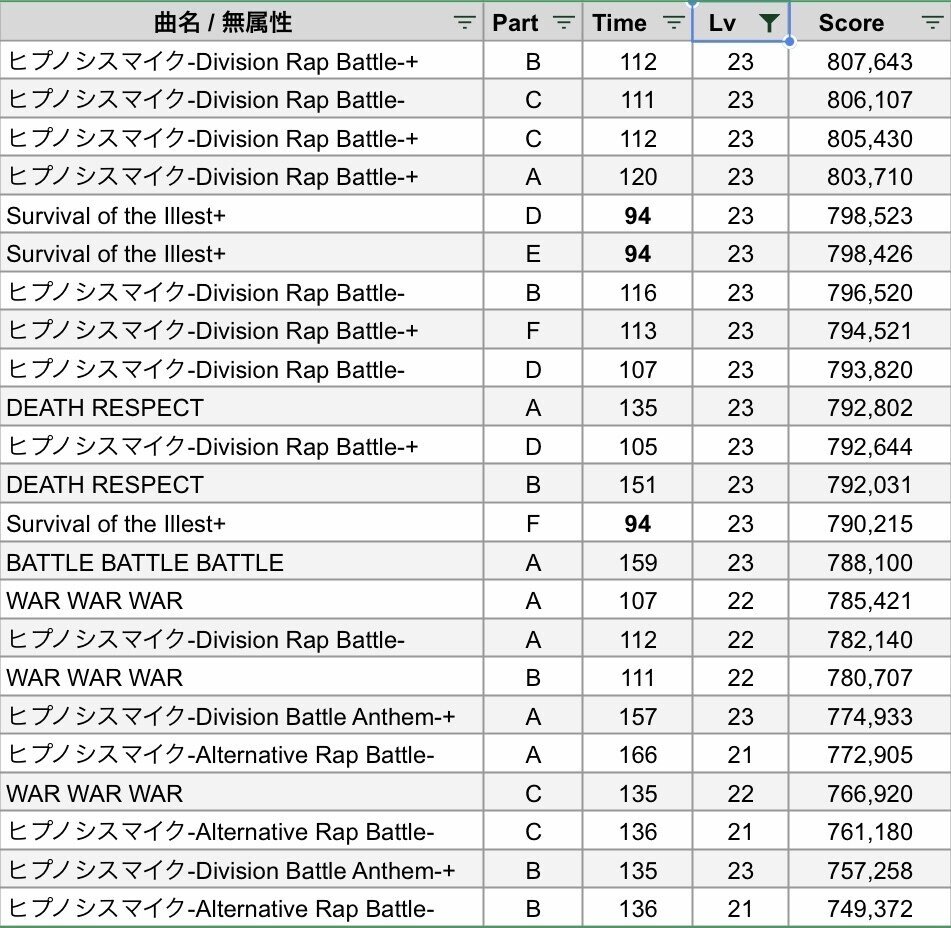Click the blue selection handle on Lv header
951x928 pixels.
[x=789, y=41]
